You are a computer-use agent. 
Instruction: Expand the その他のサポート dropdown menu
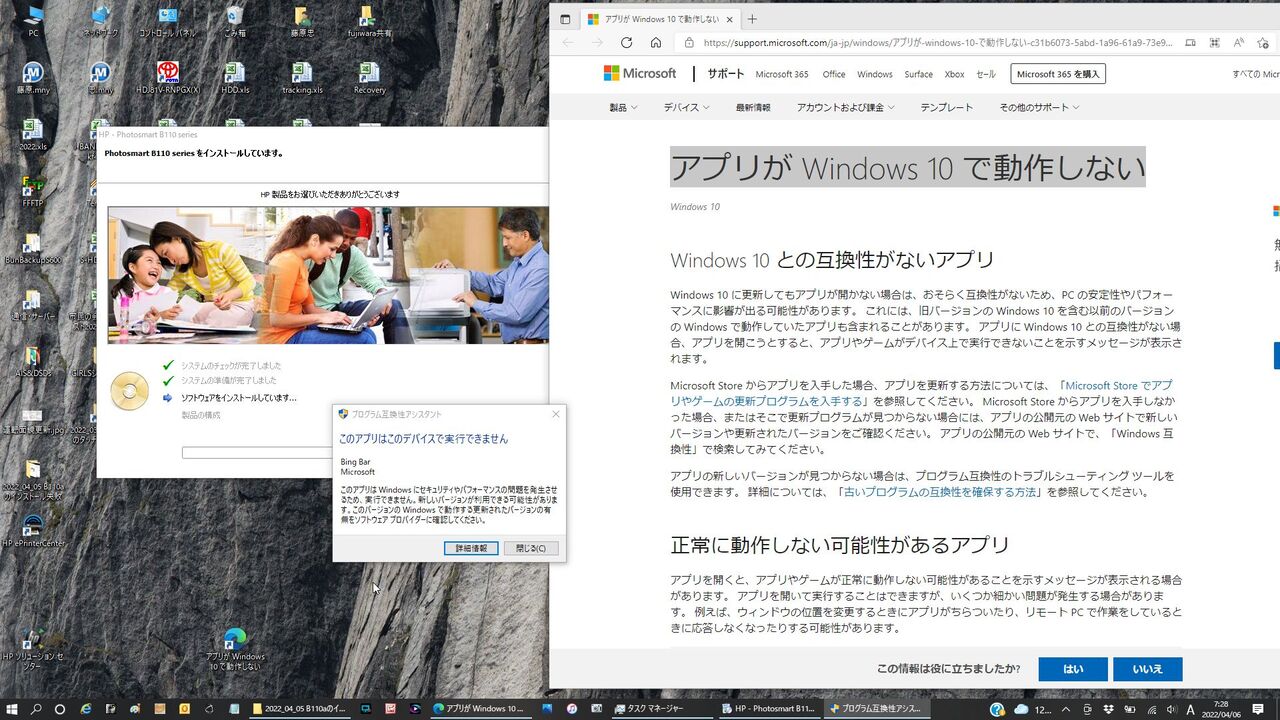(x=1039, y=107)
